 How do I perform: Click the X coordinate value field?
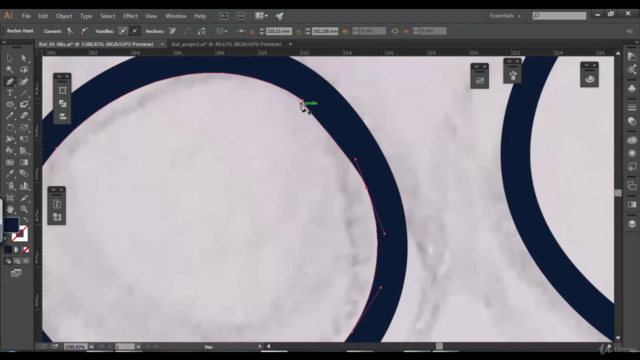279,31
